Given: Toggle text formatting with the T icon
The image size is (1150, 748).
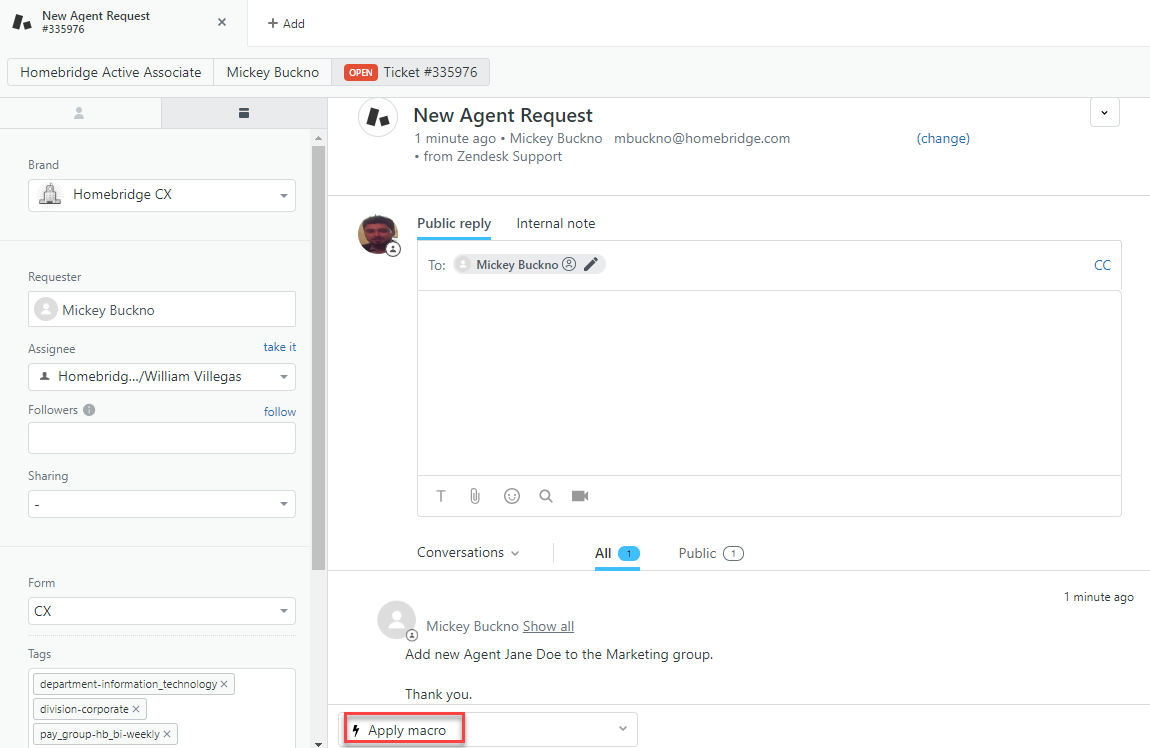Looking at the screenshot, I should pyautogui.click(x=441, y=496).
